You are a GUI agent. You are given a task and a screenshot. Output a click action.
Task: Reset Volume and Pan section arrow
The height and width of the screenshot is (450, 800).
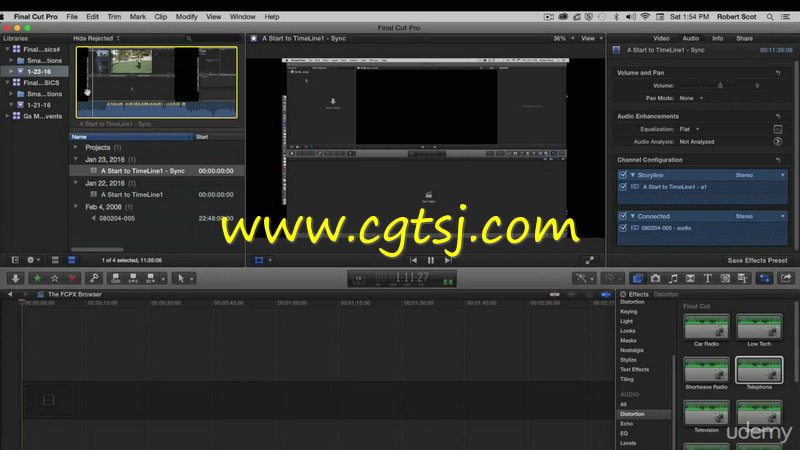click(x=778, y=73)
